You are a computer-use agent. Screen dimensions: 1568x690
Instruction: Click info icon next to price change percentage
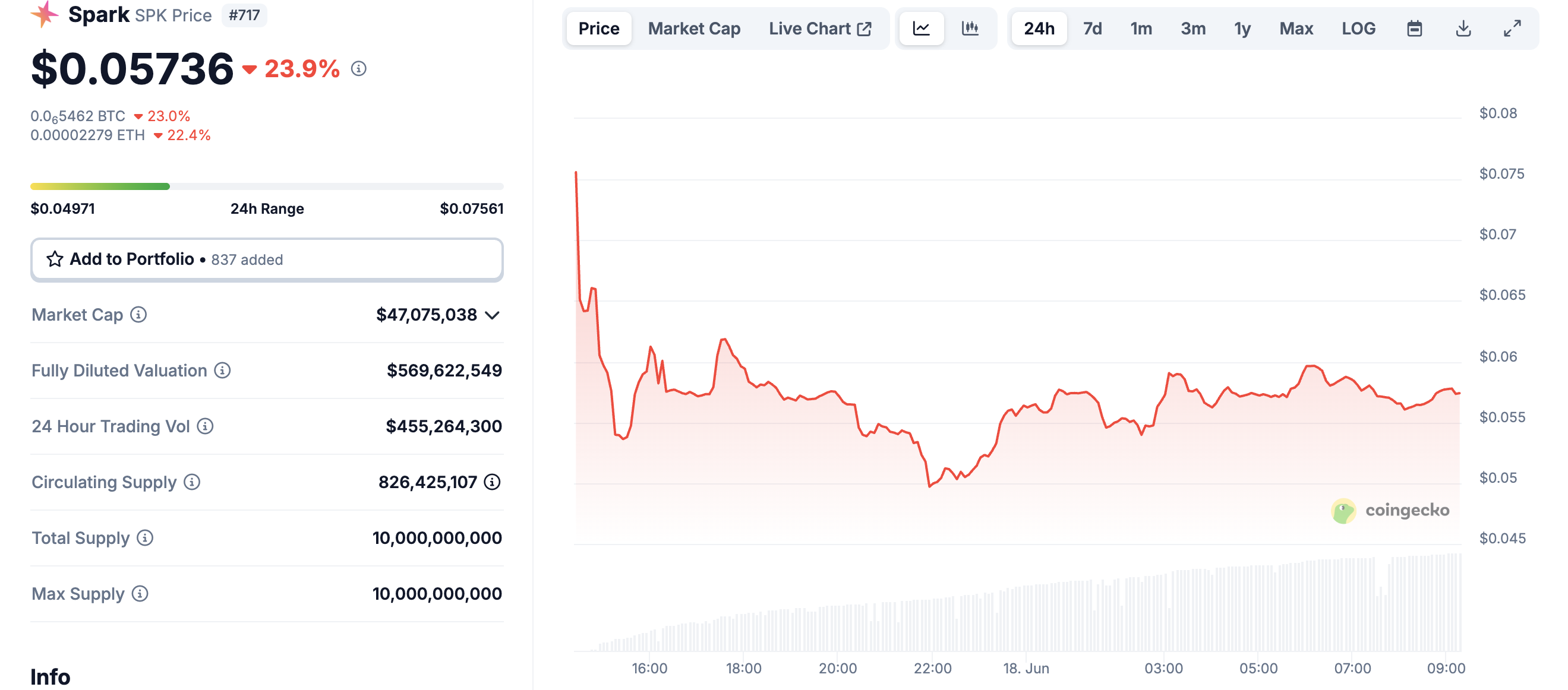pos(358,69)
